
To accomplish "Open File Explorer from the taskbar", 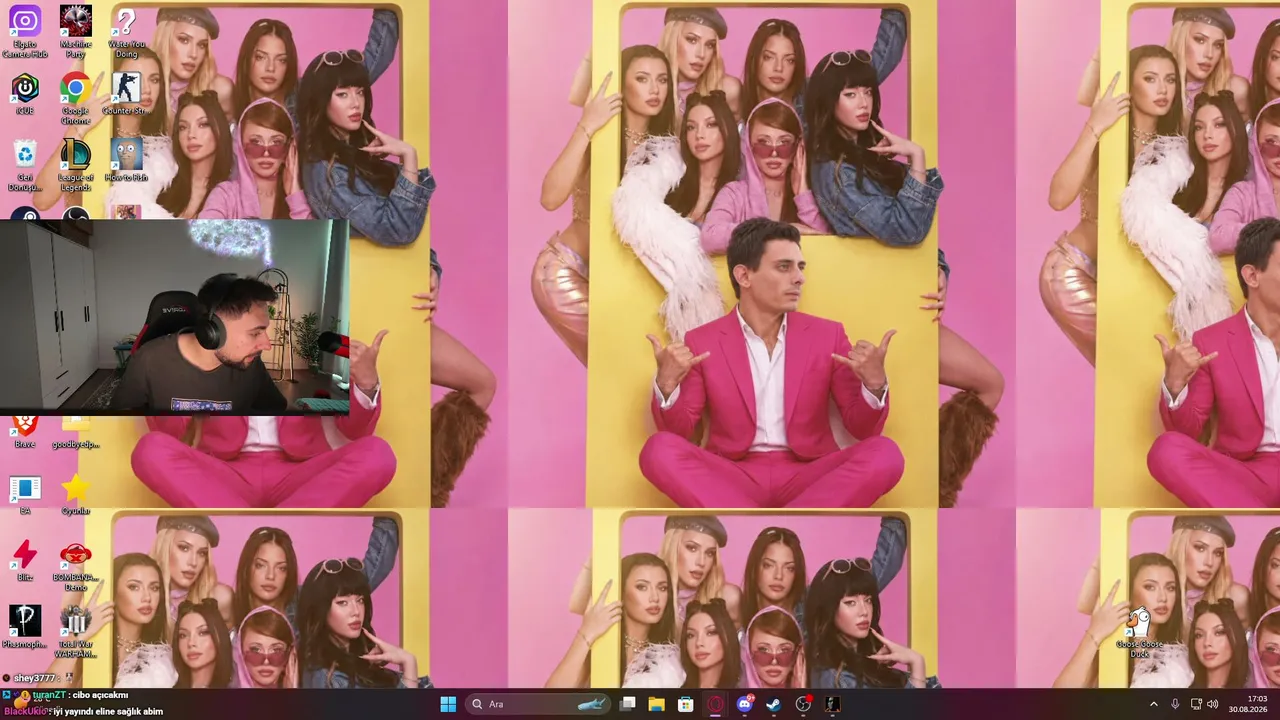I will click(656, 704).
